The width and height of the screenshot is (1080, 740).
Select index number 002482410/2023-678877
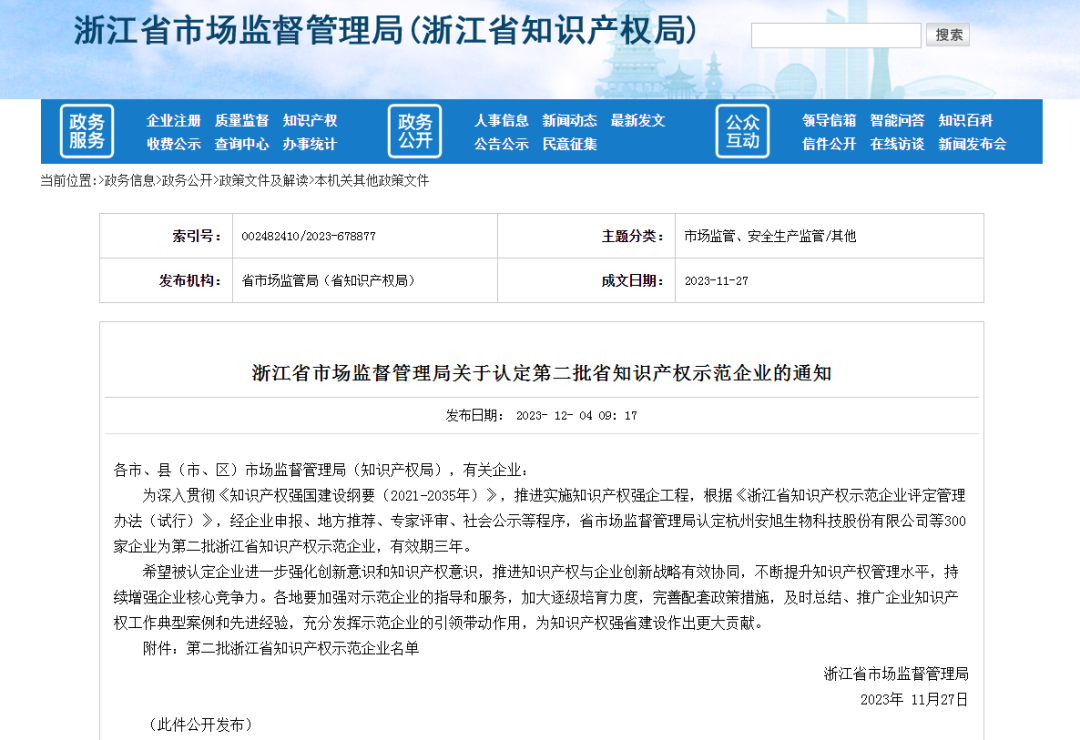click(309, 236)
